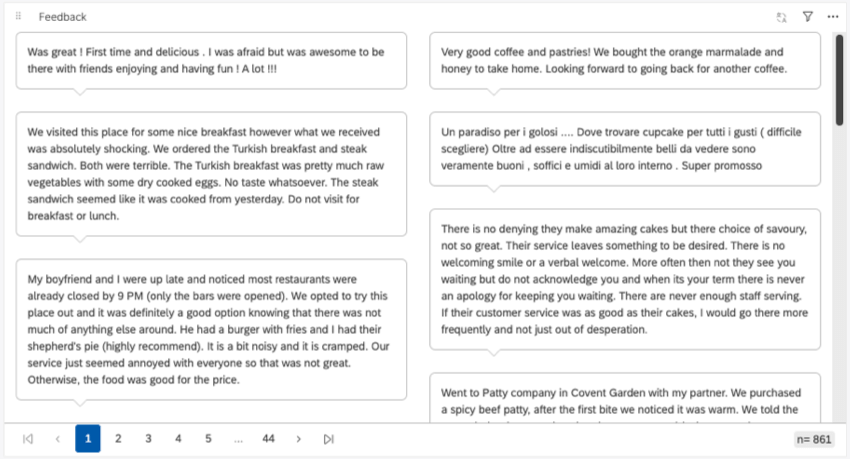Viewport: 850px width, 459px height.
Task: Open page 3 of the feedback list
Action: point(148,439)
